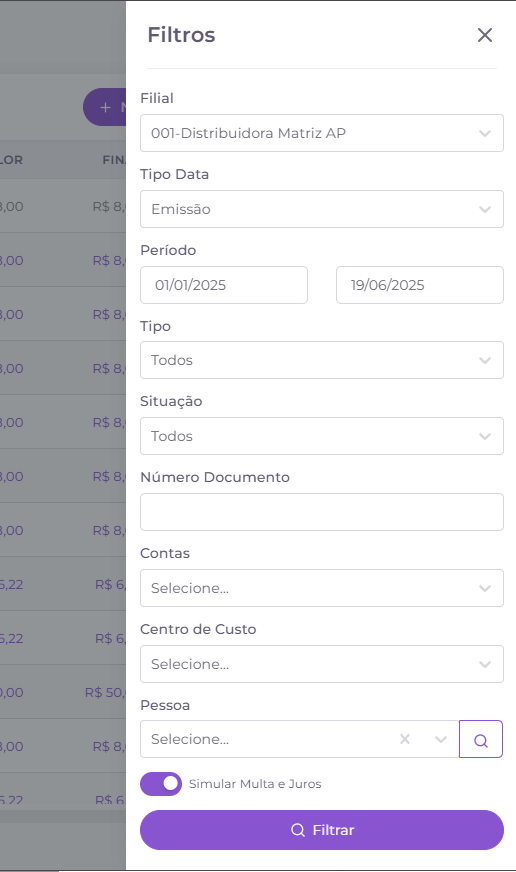516x872 pixels.
Task: Click the Simular Multa e Juros label
Action: 255,784
